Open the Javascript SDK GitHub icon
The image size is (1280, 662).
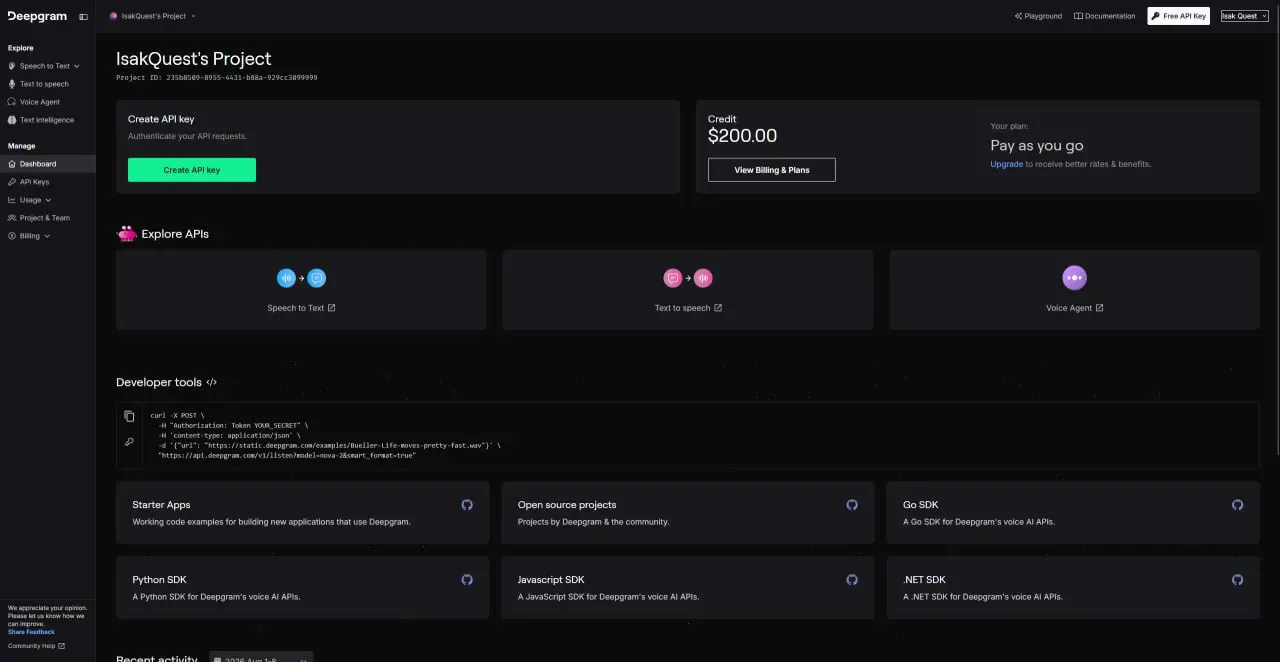pyautogui.click(x=852, y=580)
